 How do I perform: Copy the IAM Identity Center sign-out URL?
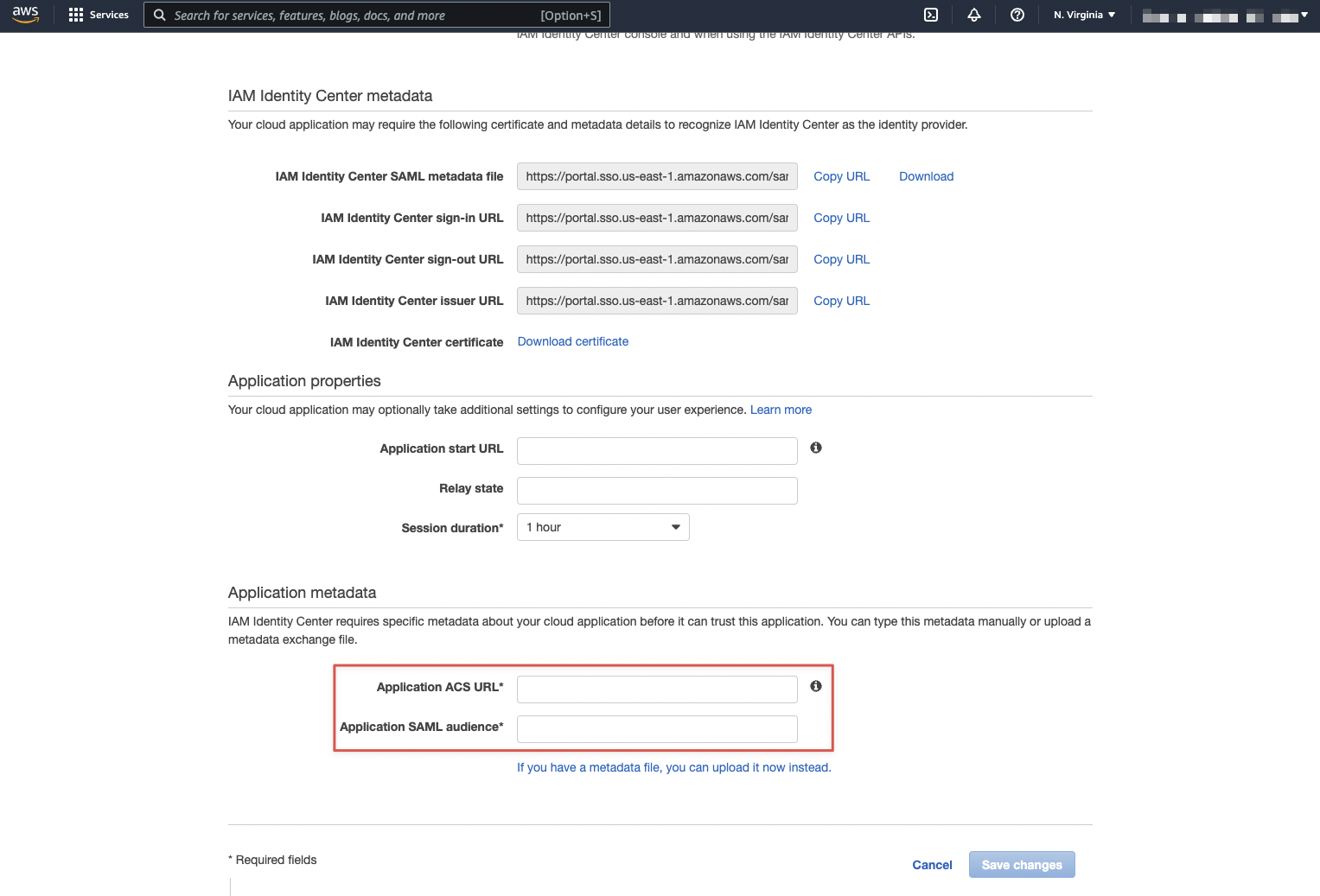(841, 259)
